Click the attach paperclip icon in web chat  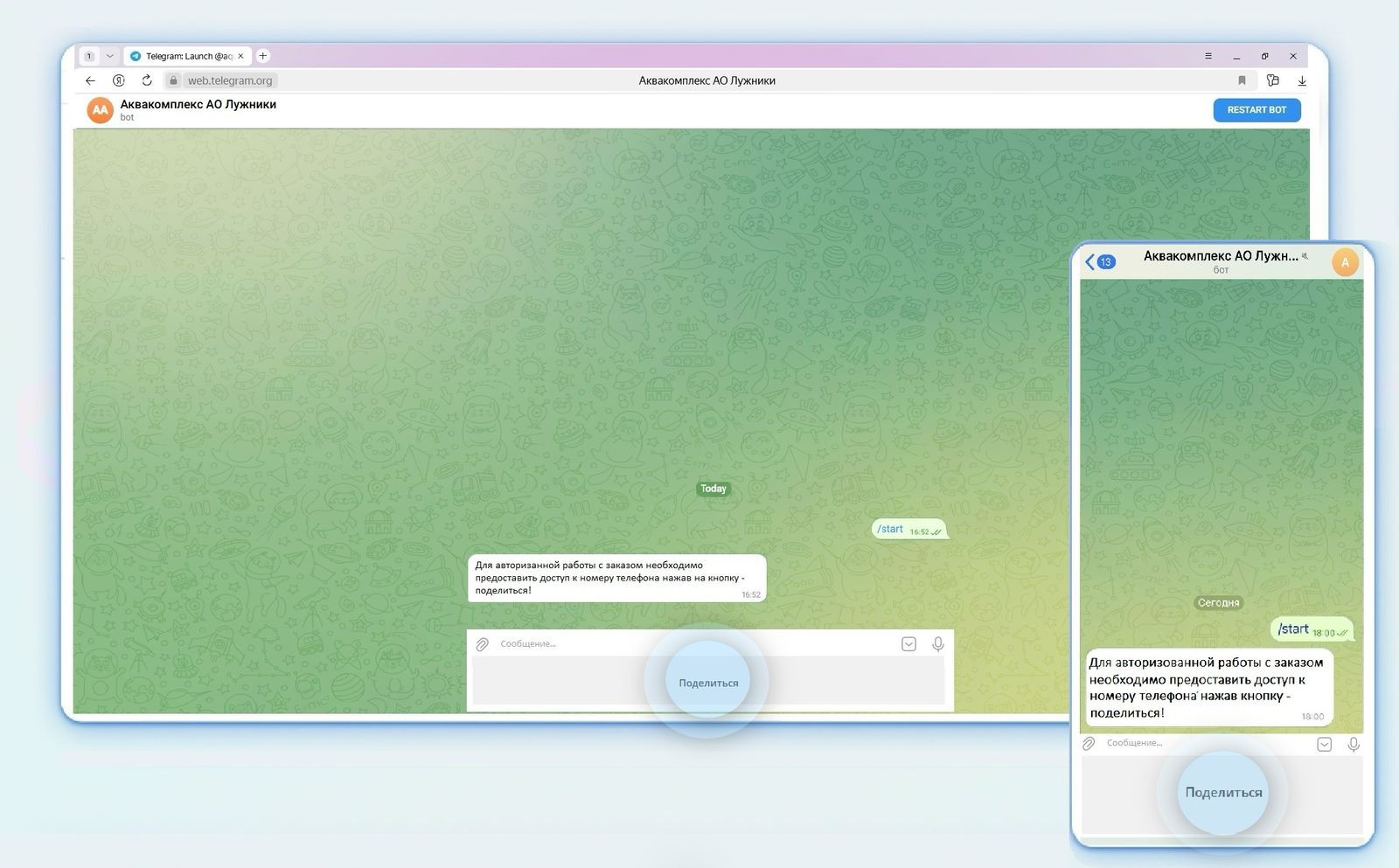coord(482,644)
